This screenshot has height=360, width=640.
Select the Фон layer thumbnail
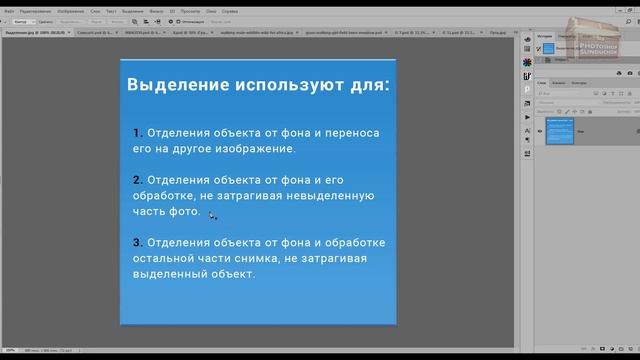[560, 131]
